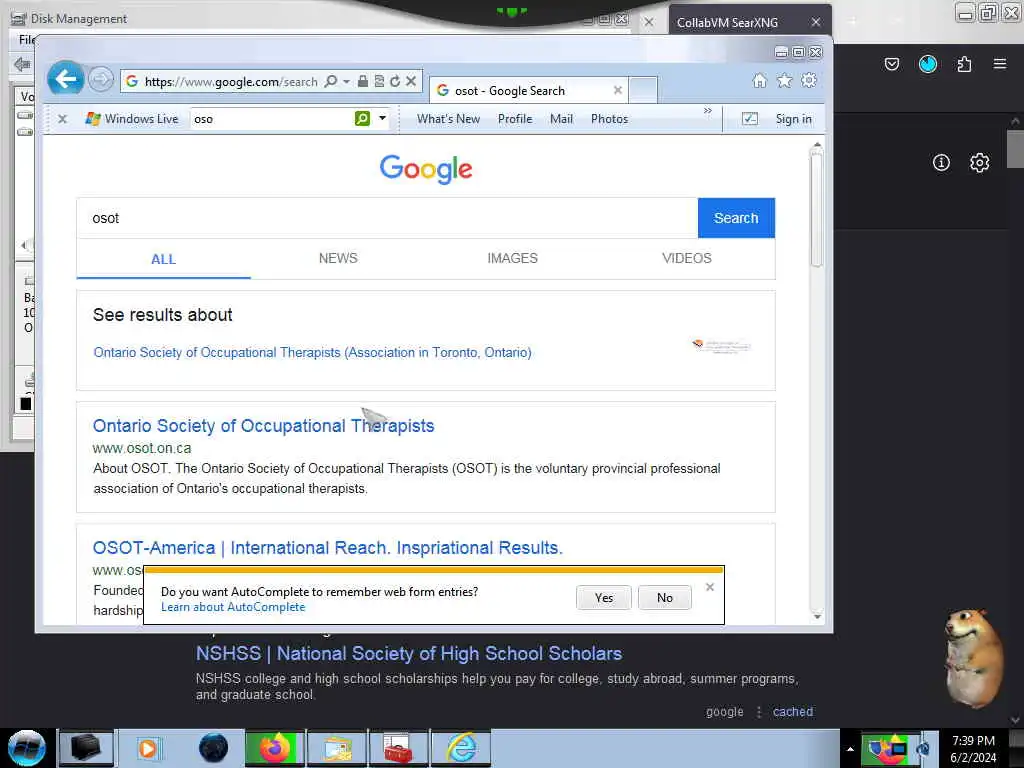This screenshot has height=768, width=1024.
Task: Click the green Windows Live search button
Action: 362,118
